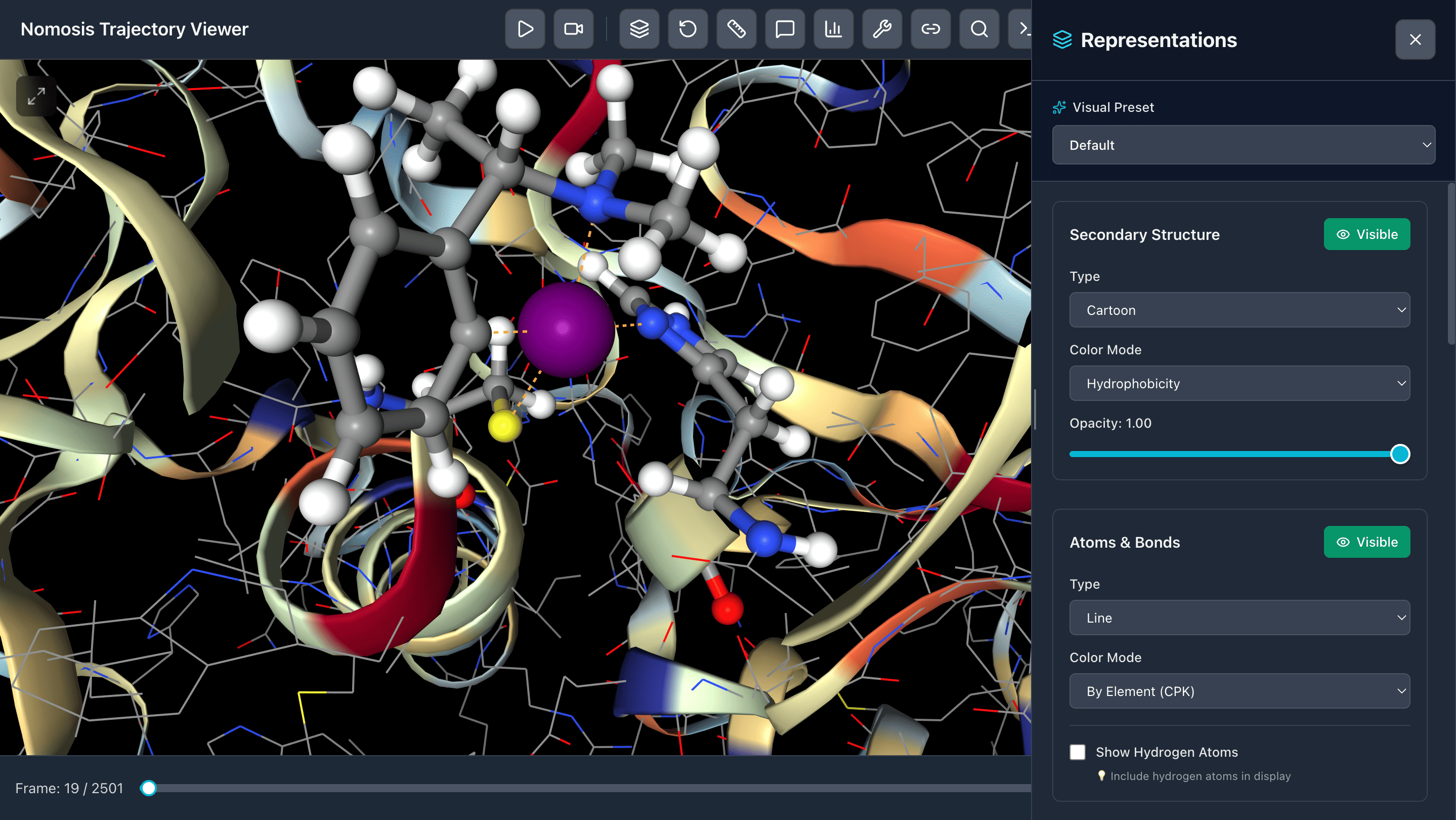Open the analysis charts panel
1456x820 pixels.
833,29
